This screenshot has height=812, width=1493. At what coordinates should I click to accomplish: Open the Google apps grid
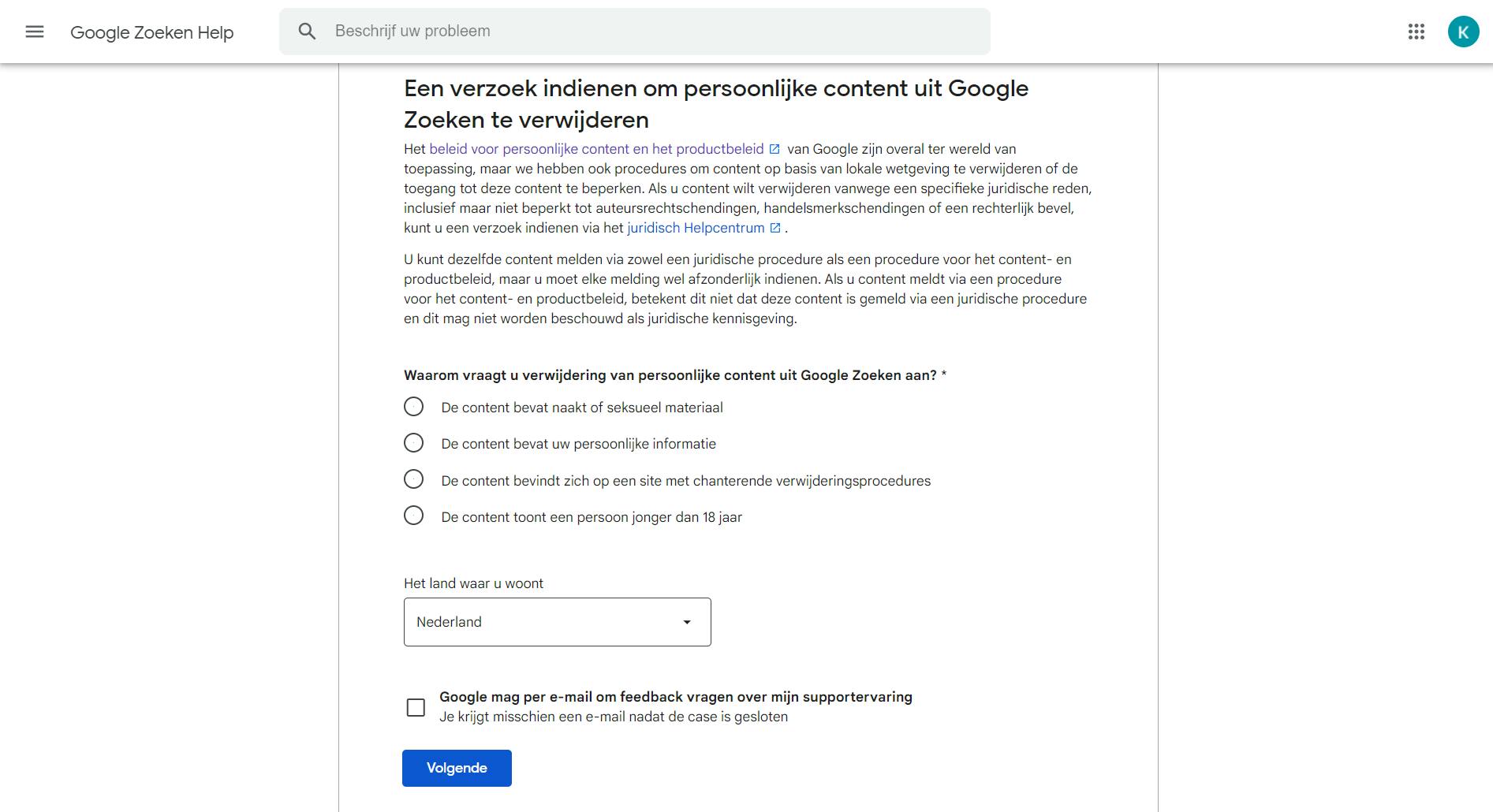coord(1416,32)
